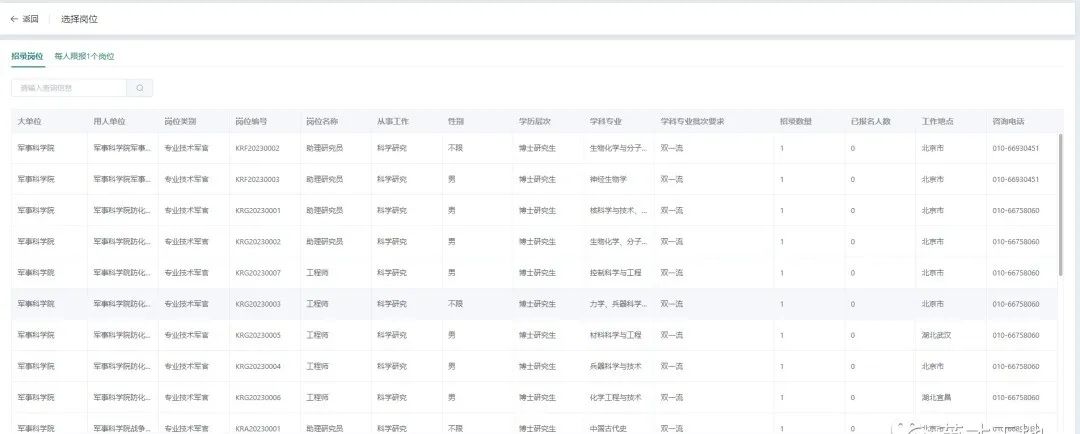The width and height of the screenshot is (1080, 434).
Task: Click the 材料科学与工程 major cell
Action: (616, 335)
